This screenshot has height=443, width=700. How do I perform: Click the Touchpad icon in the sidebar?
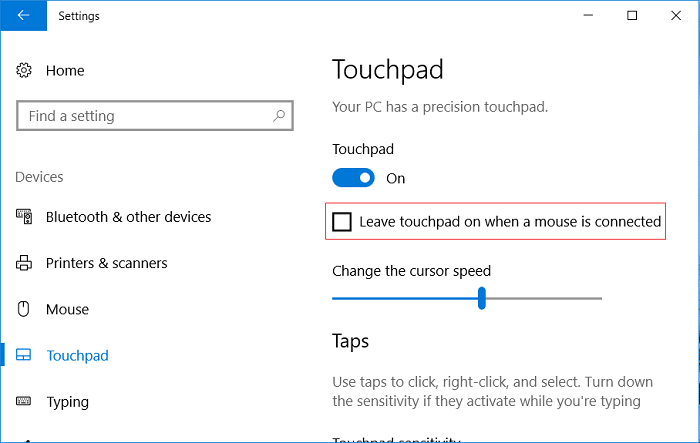25,356
